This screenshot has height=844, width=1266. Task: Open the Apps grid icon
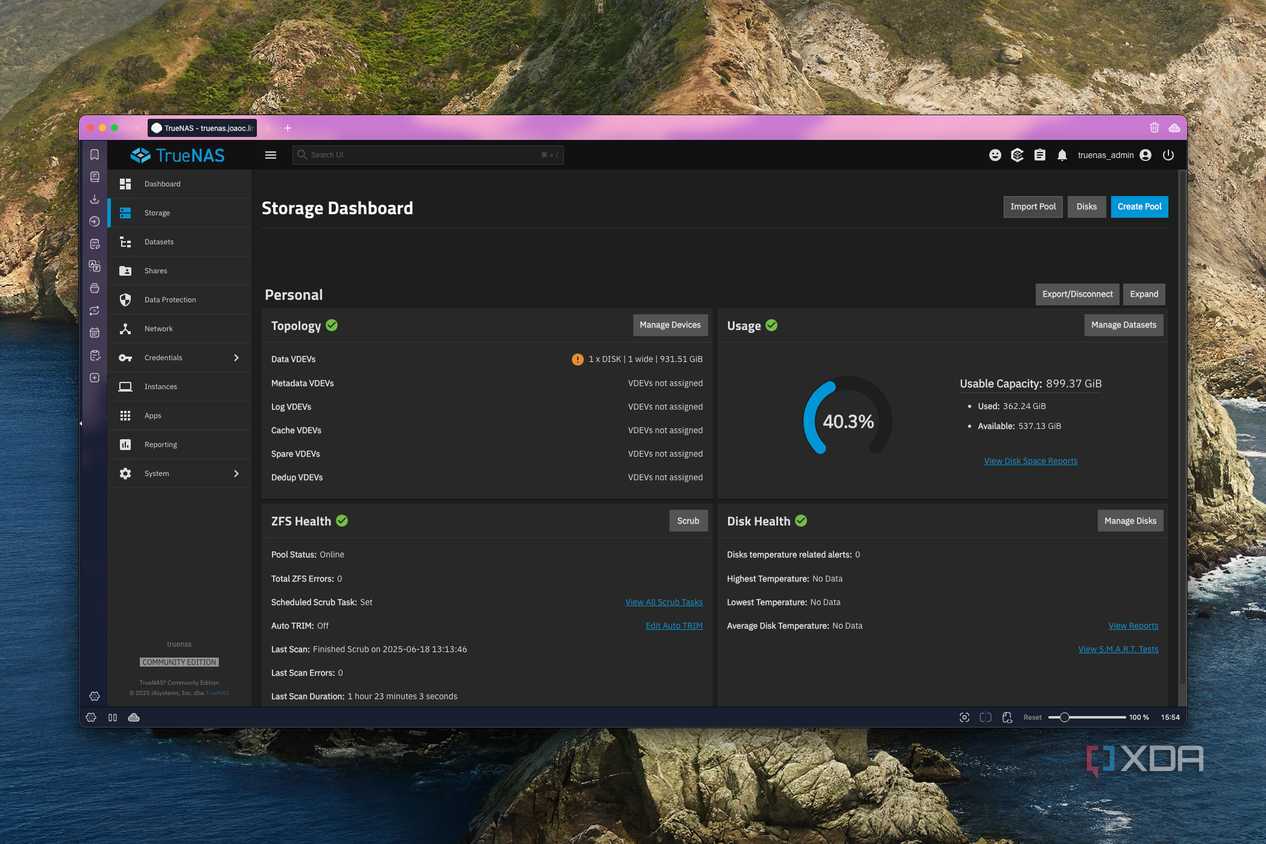coord(125,416)
